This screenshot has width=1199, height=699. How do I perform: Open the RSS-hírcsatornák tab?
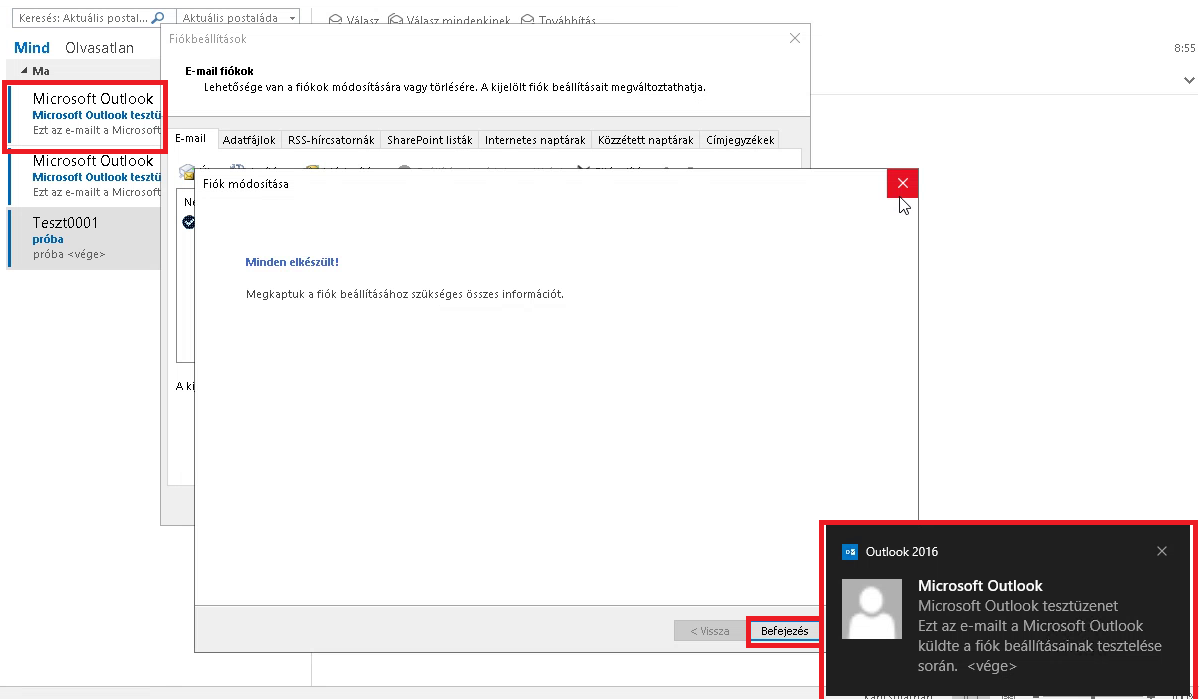331,140
